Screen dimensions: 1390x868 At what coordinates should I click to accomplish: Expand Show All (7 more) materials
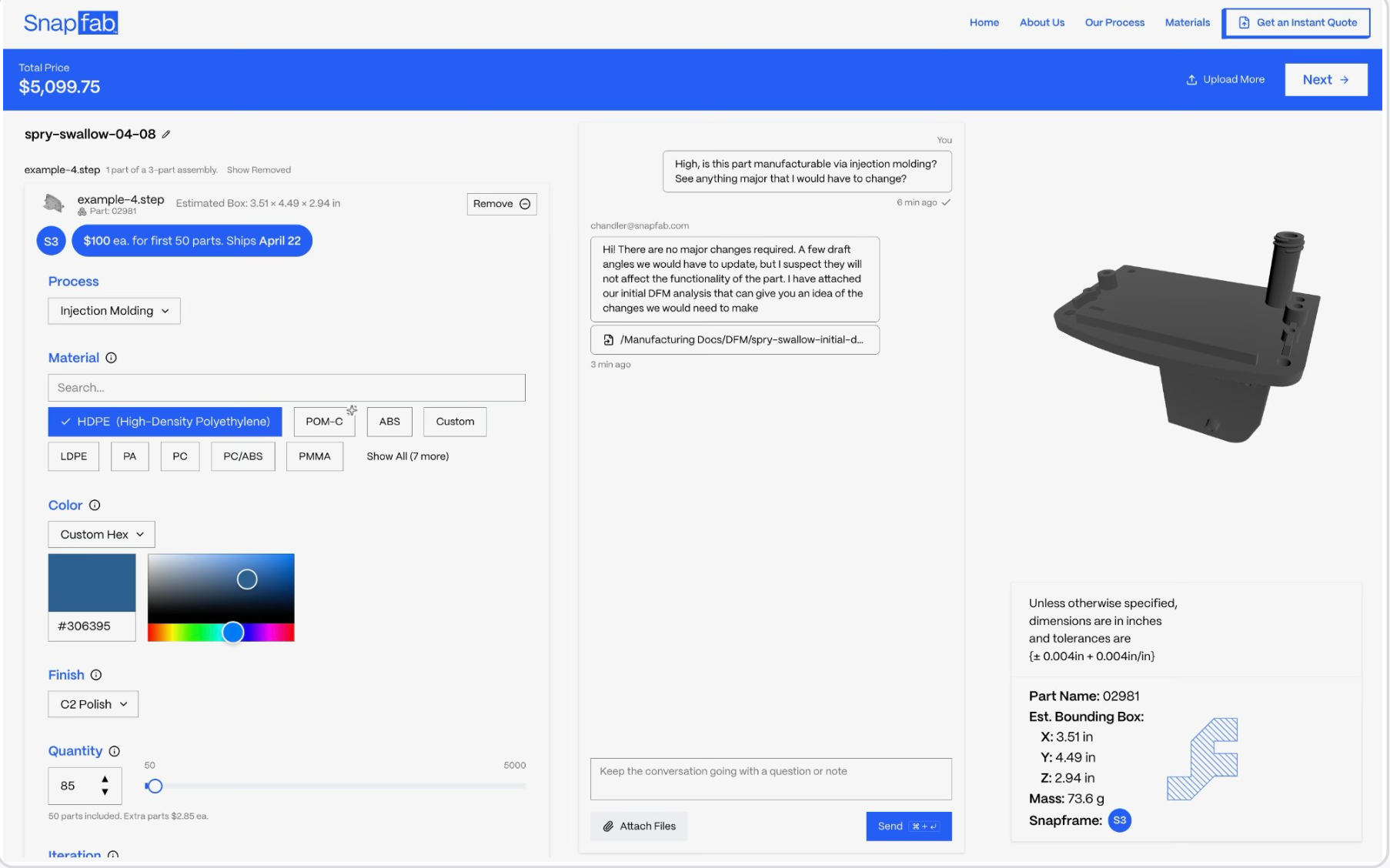pos(408,456)
